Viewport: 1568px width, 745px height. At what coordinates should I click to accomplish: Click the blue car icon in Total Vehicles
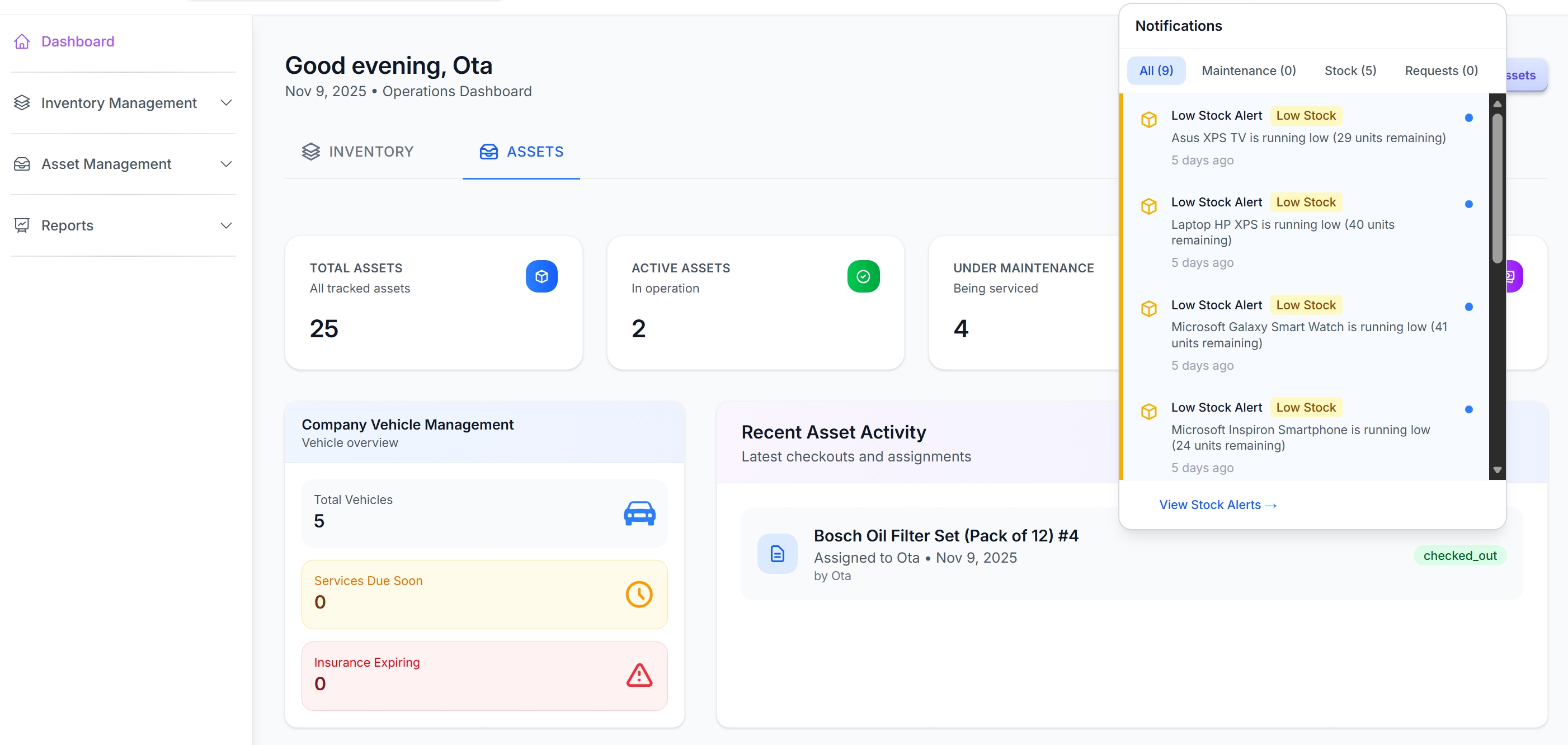(x=639, y=513)
